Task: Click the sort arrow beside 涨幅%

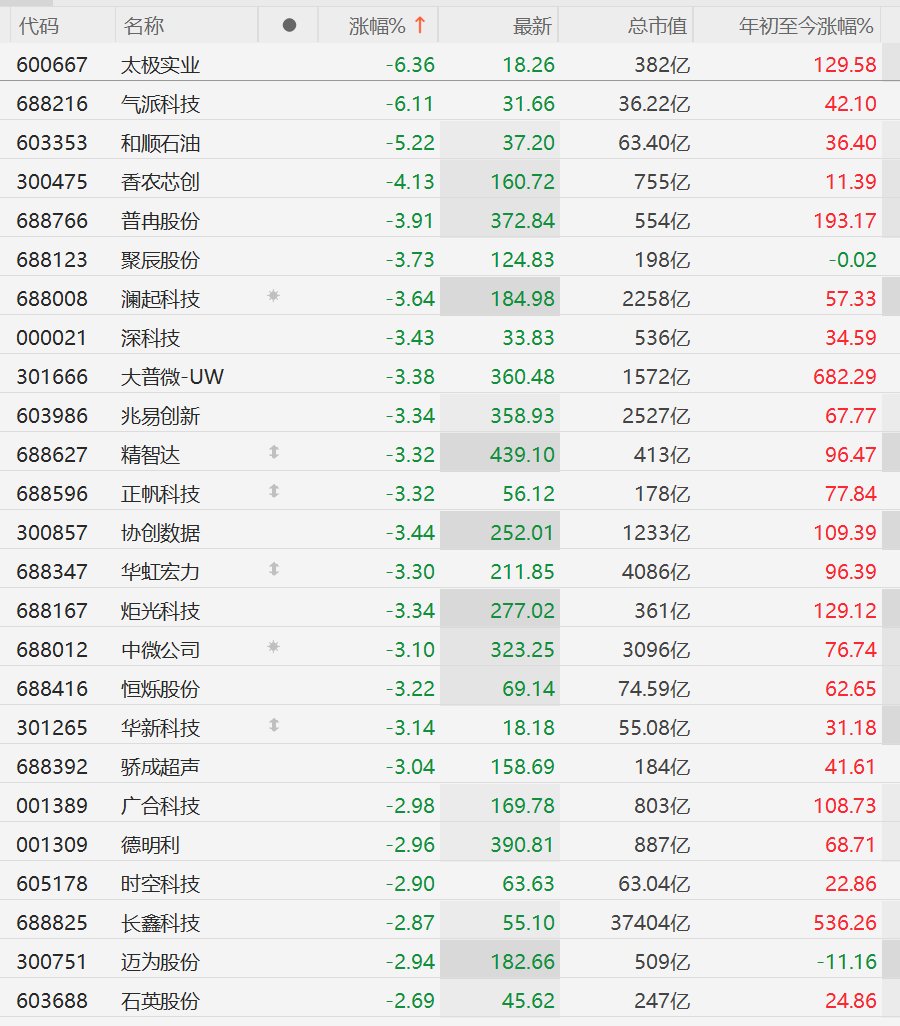Action: click(x=420, y=26)
